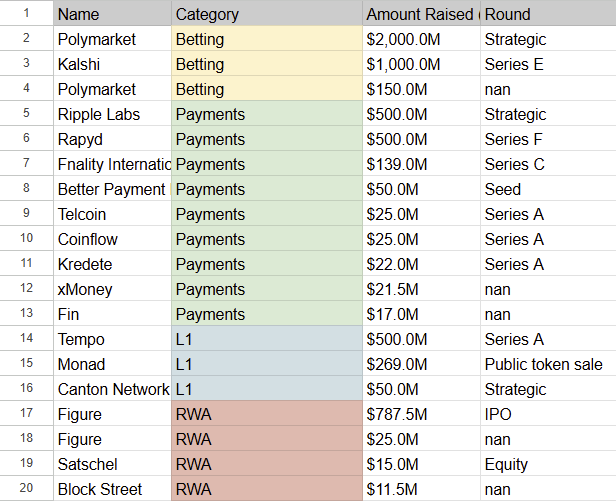This screenshot has width=616, height=501.
Task: Click the Series E round cell
Action: tap(547, 64)
